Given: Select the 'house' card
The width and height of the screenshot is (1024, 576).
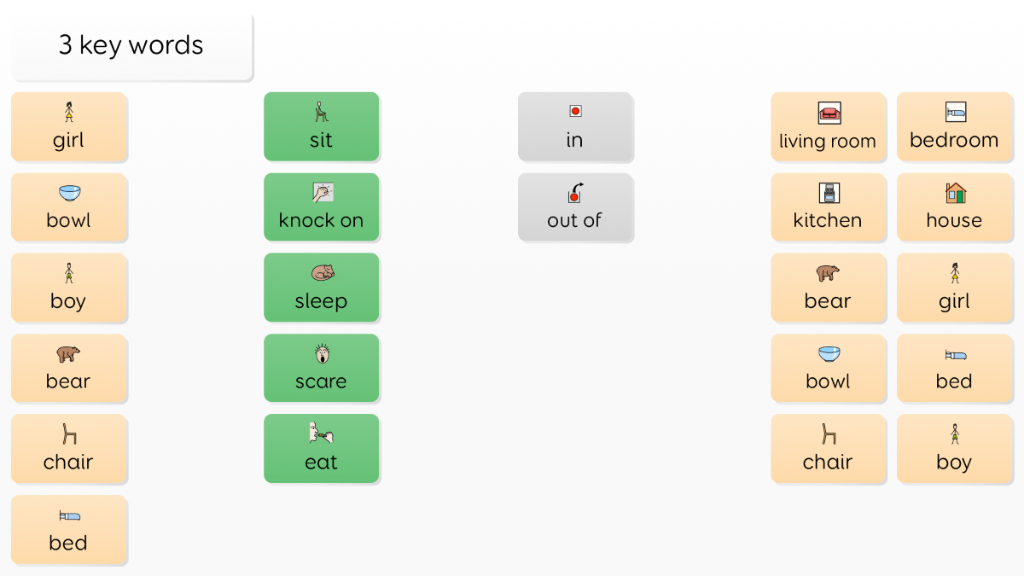Looking at the screenshot, I should [955, 207].
